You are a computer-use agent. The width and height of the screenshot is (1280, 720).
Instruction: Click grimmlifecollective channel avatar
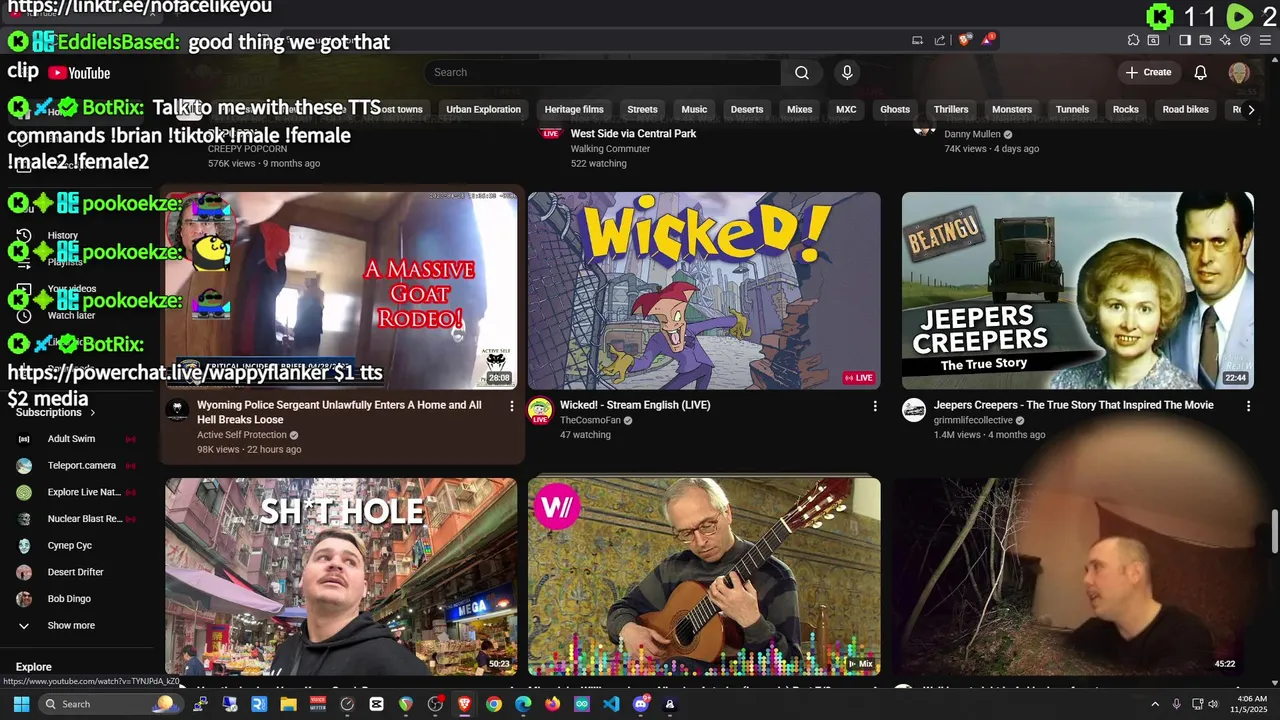(914, 409)
